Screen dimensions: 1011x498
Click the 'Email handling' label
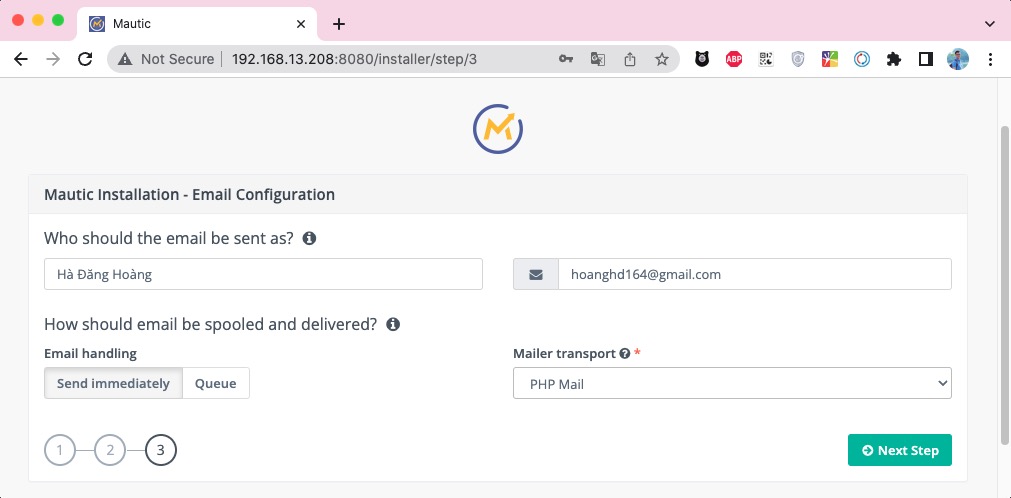point(90,354)
